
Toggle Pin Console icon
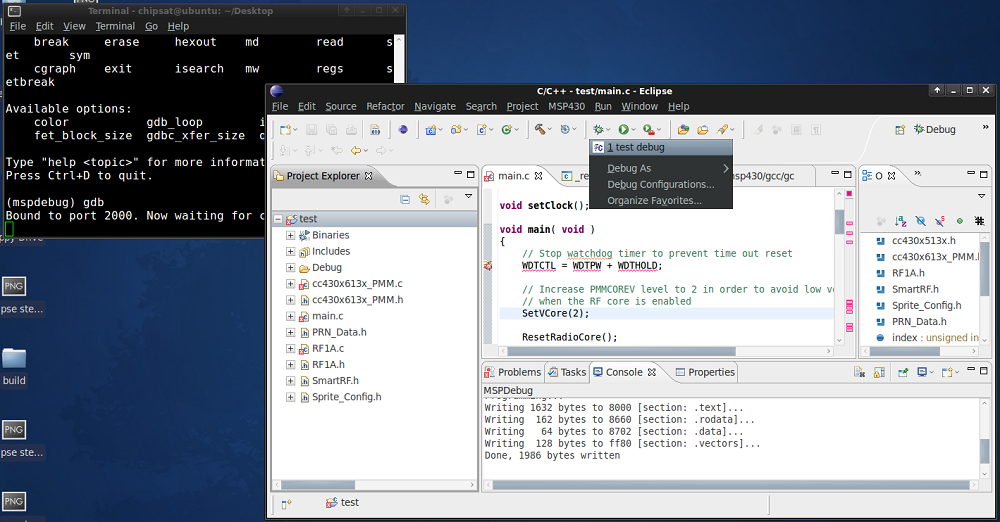pos(903,372)
